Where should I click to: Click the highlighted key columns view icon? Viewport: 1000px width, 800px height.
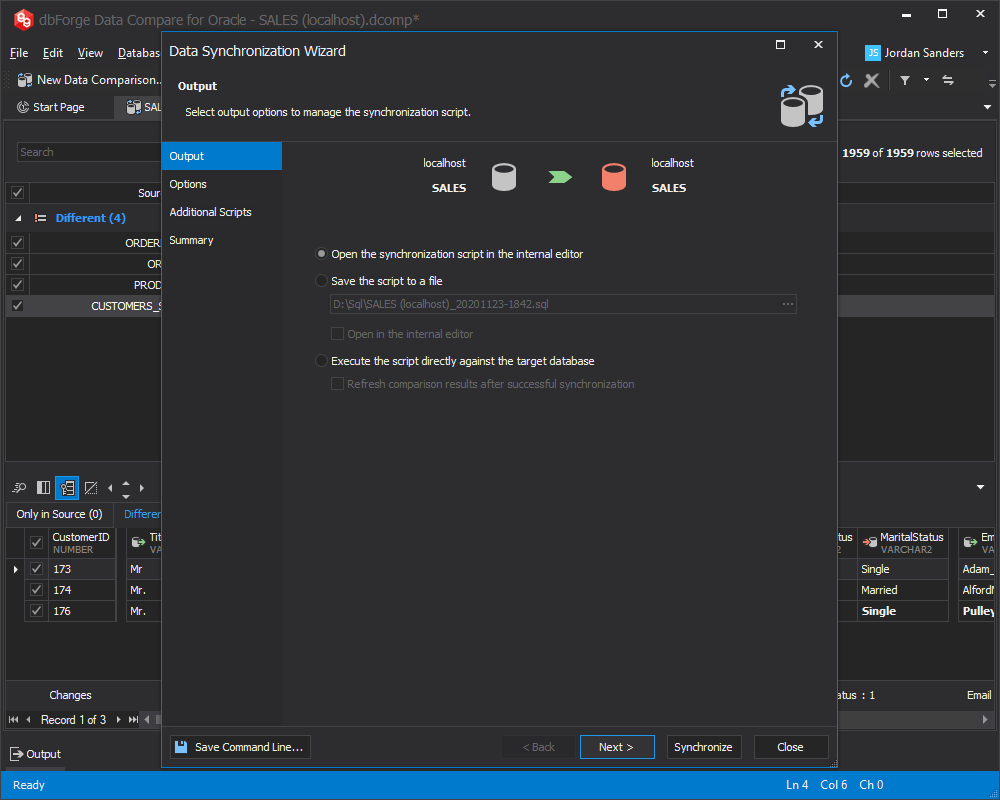click(x=67, y=488)
